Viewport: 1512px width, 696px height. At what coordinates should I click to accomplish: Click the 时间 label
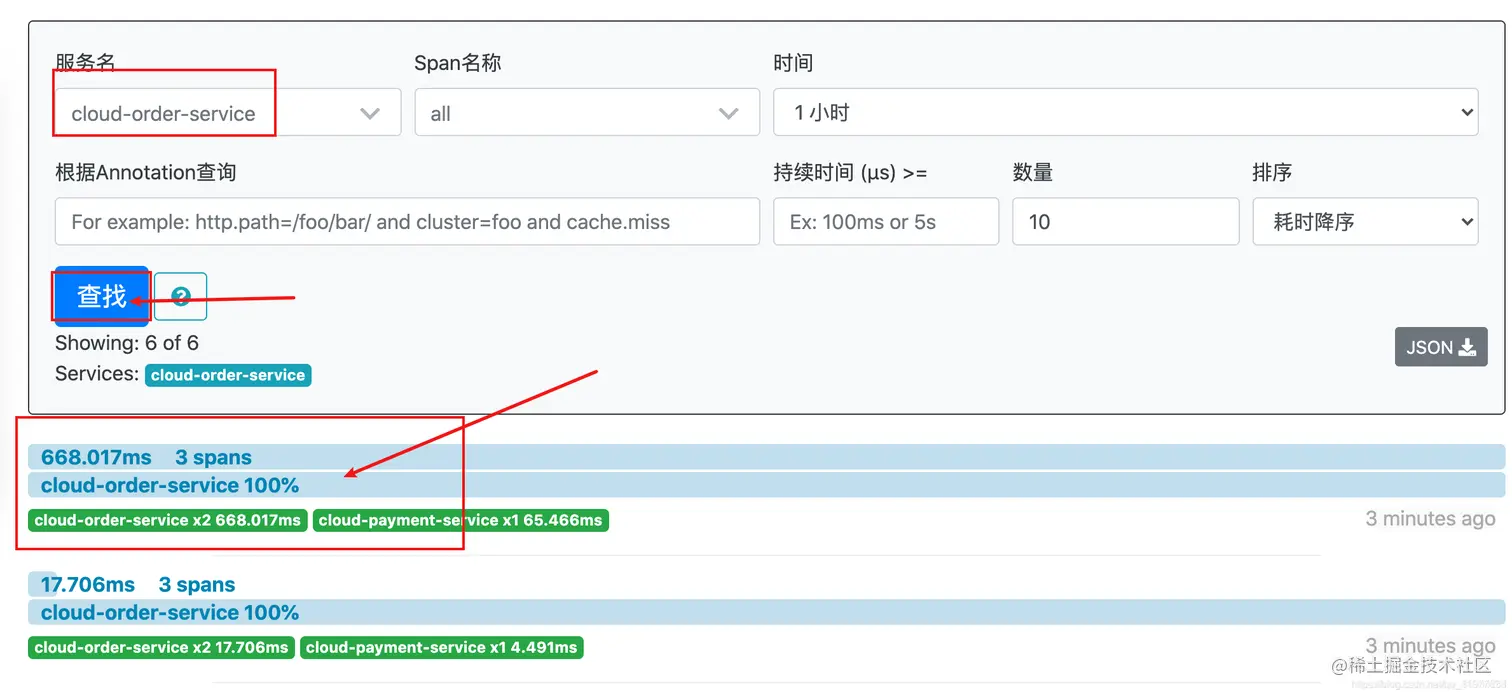coord(793,63)
